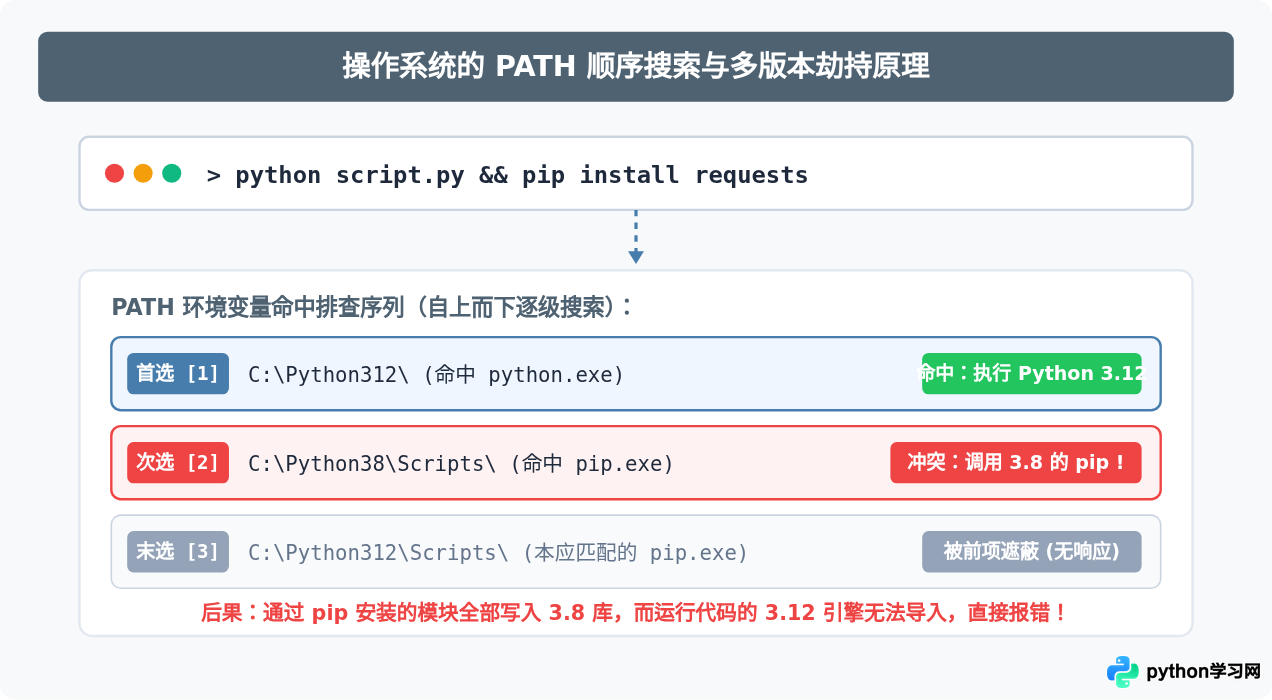Click the command python script.py && pip install requests
Screen dimensions: 1272x700
521,175
